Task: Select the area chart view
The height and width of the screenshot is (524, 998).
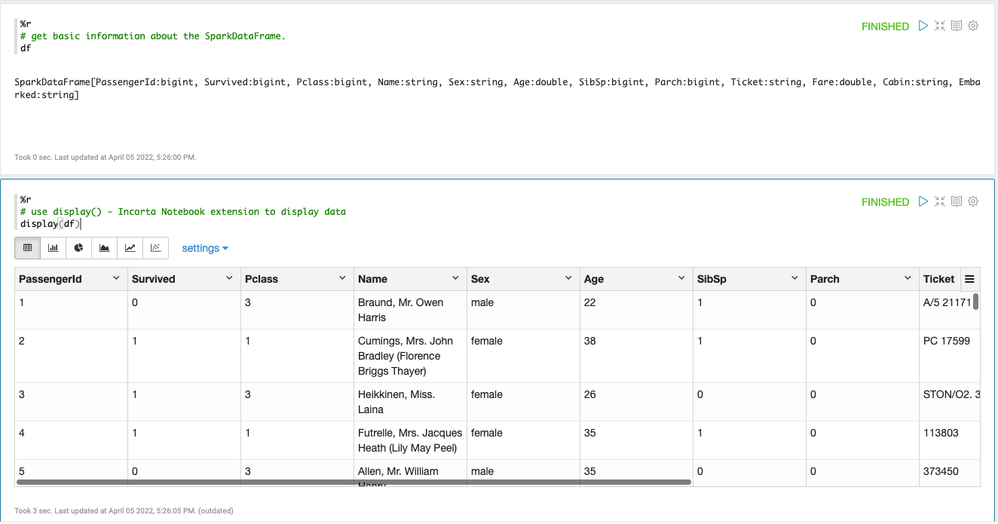Action: coord(104,248)
